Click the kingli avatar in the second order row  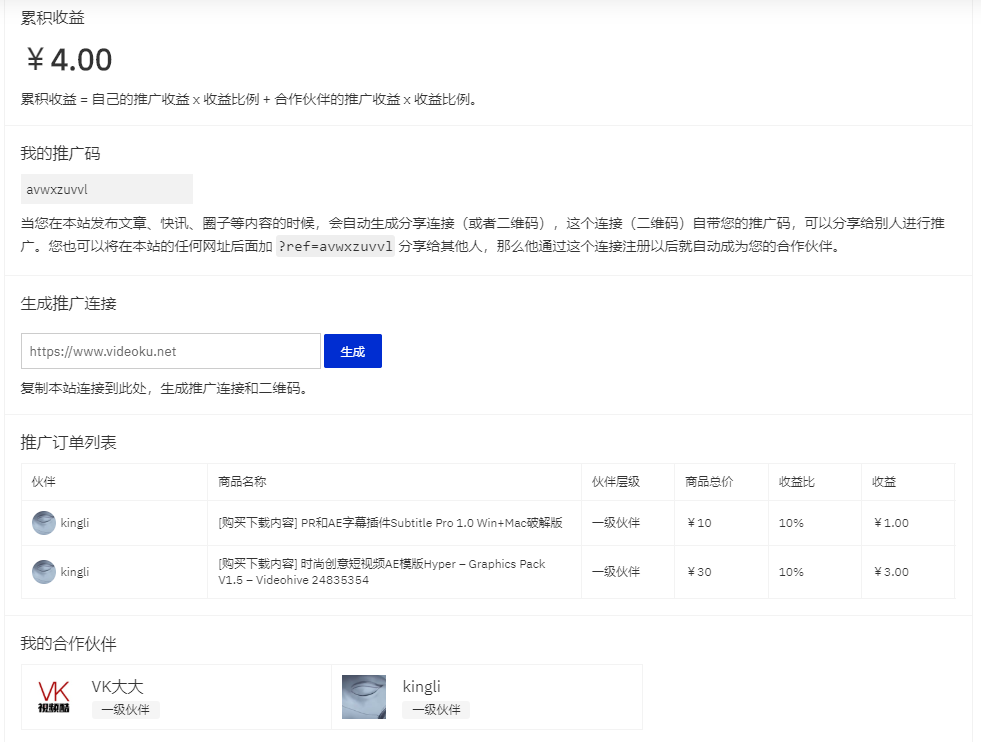[43, 571]
